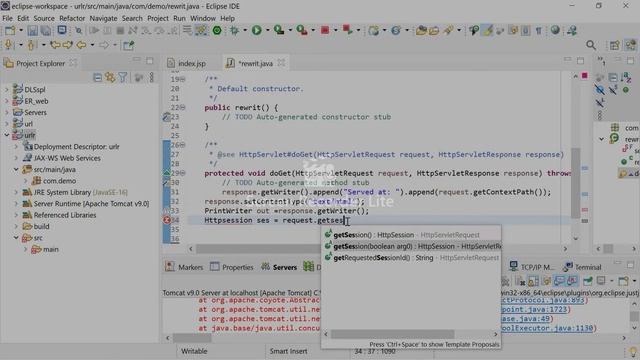640x360 pixels.
Task: Collapse the src/main/java folder
Action: click(x=16, y=169)
